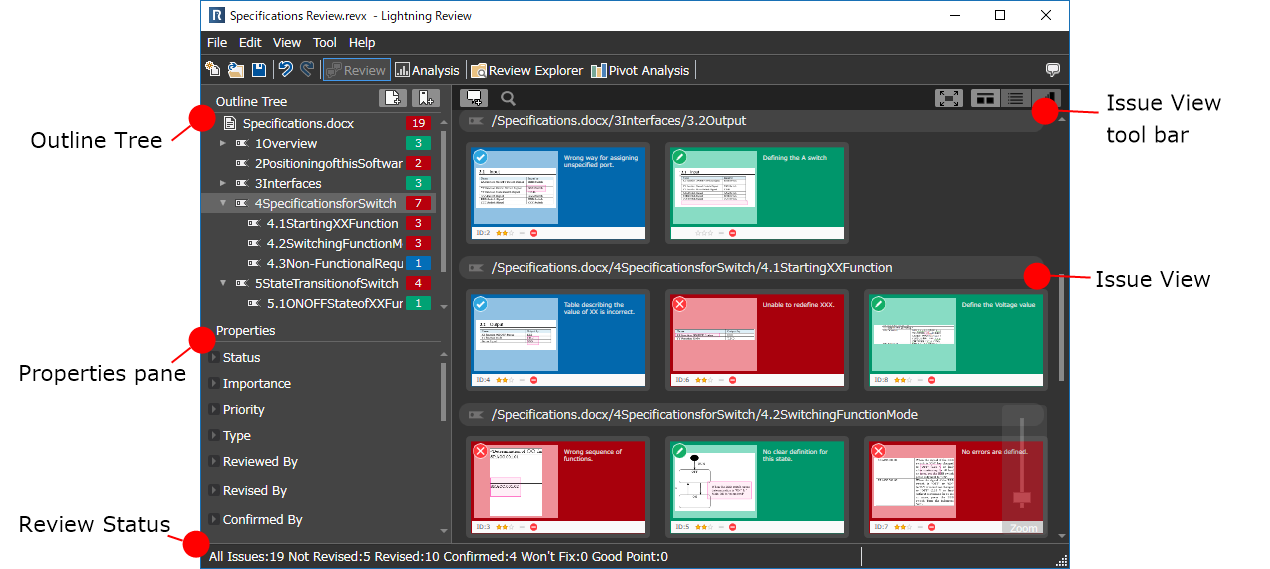Click outline node icon beside 1Overview

click(241, 143)
